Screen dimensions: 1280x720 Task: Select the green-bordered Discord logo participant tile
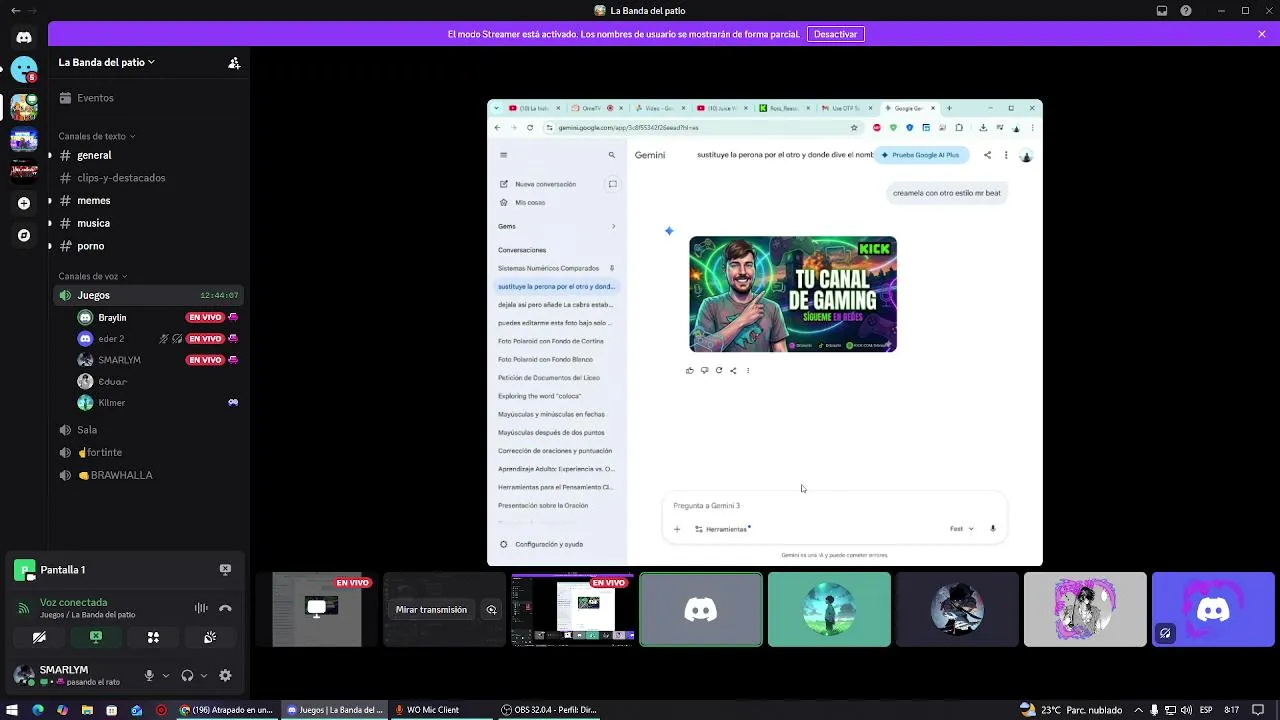[701, 609]
